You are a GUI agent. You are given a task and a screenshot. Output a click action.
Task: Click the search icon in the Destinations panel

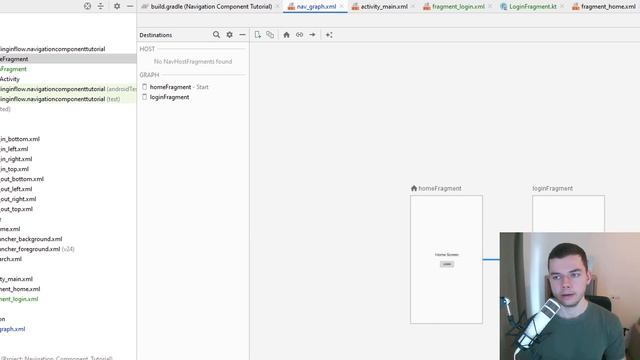coord(216,35)
